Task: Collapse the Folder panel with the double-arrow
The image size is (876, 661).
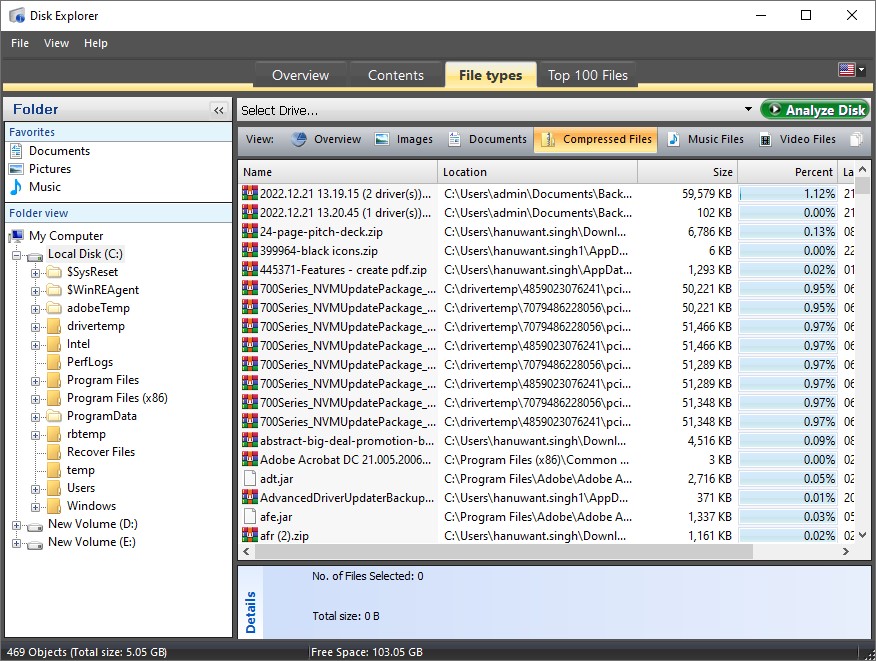Action: point(219,109)
